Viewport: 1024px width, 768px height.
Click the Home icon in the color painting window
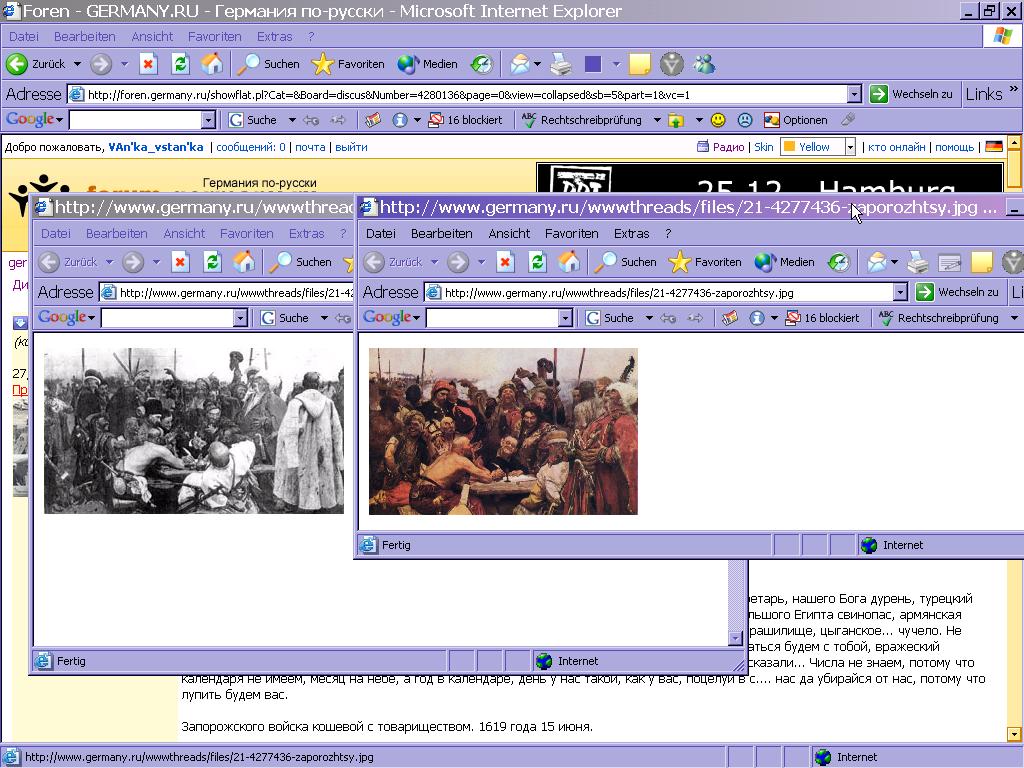pos(569,263)
